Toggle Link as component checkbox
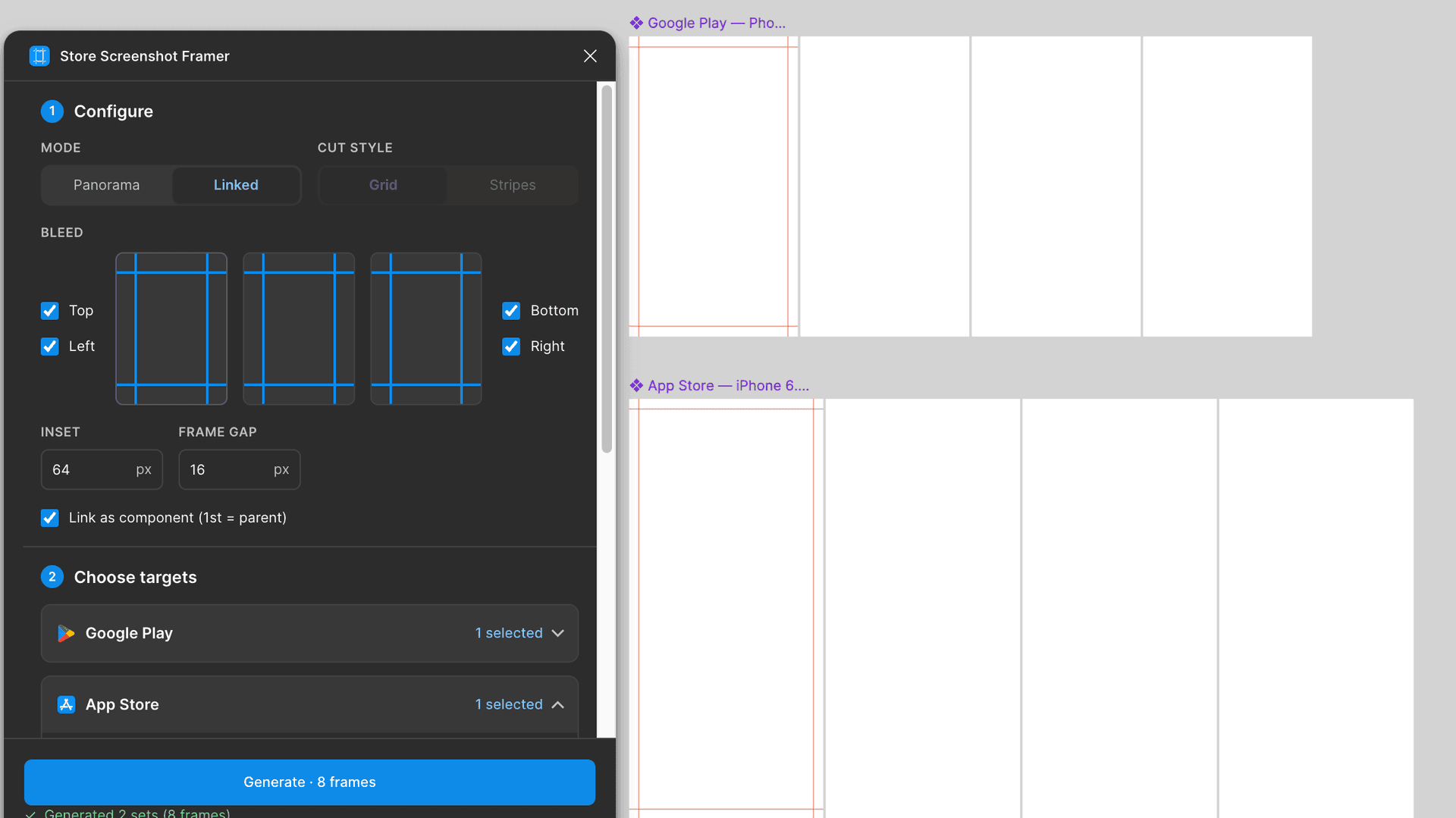This screenshot has height=818, width=1456. click(49, 518)
